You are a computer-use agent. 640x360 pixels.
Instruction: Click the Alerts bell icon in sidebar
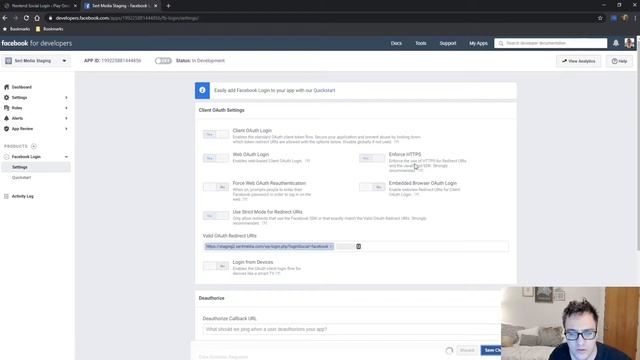coord(6,118)
